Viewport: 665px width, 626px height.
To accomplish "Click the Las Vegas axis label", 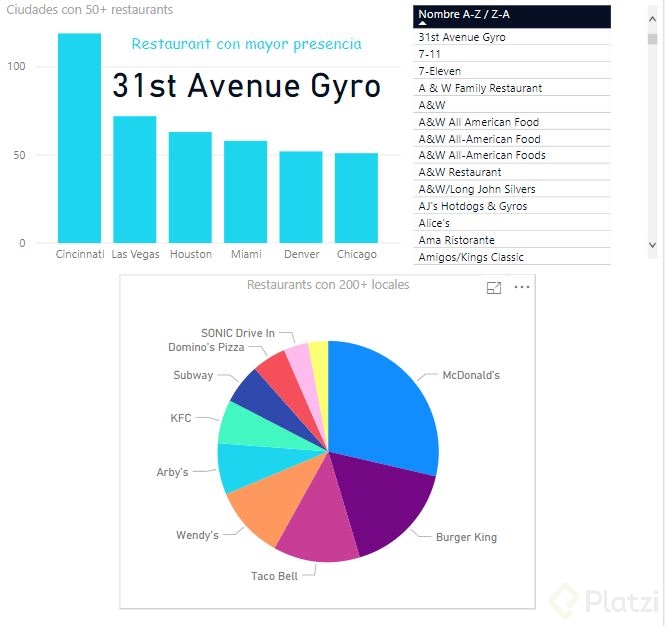I will (x=135, y=254).
